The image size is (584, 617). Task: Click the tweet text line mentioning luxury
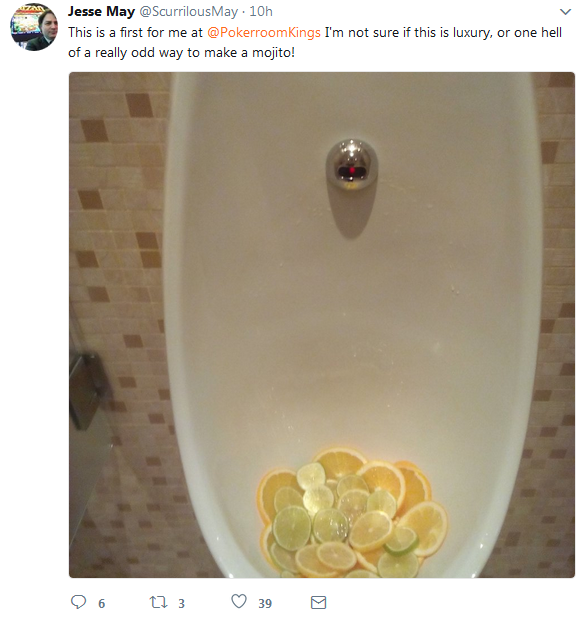(x=315, y=32)
